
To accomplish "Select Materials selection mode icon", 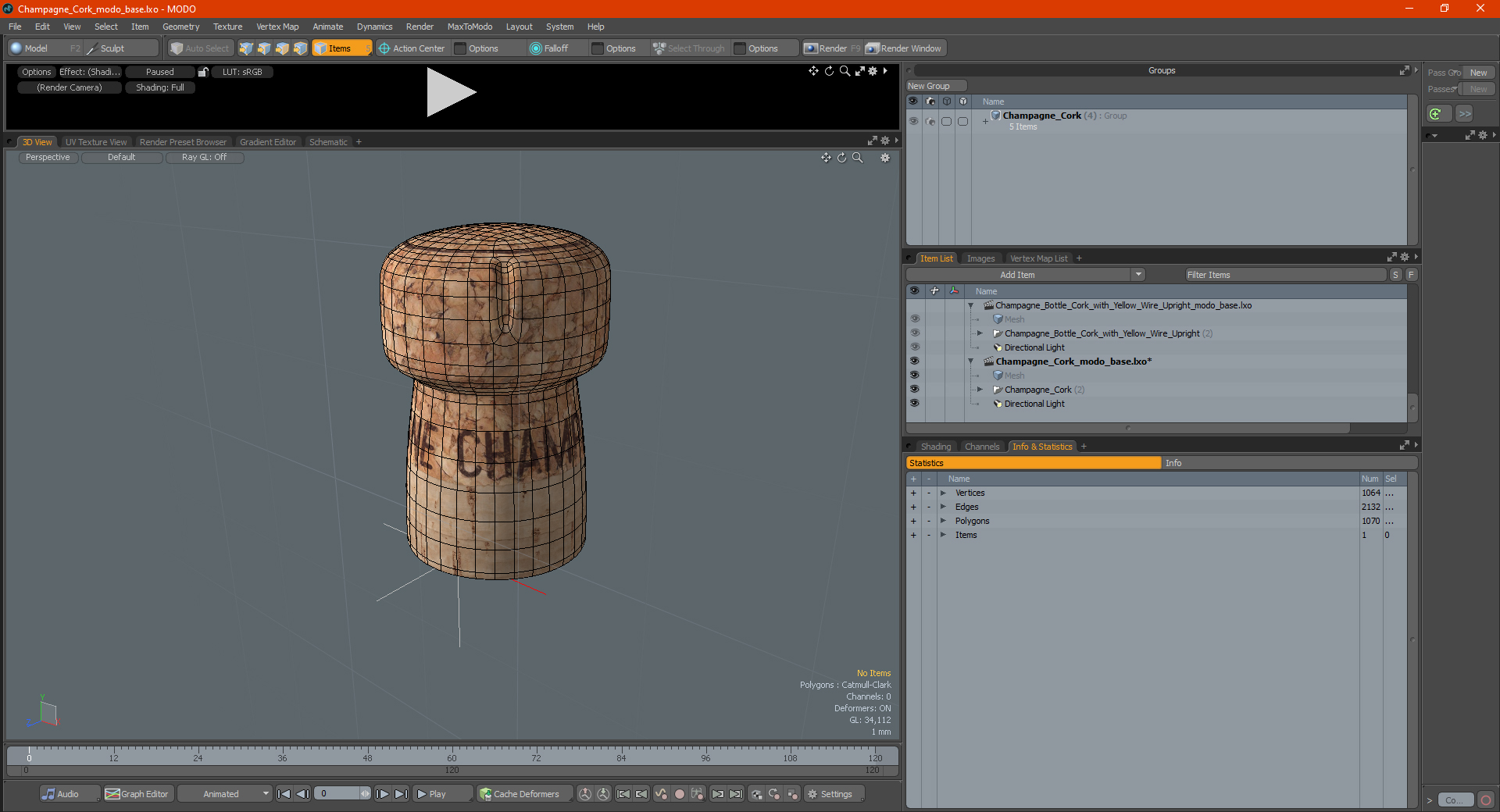I will point(300,48).
